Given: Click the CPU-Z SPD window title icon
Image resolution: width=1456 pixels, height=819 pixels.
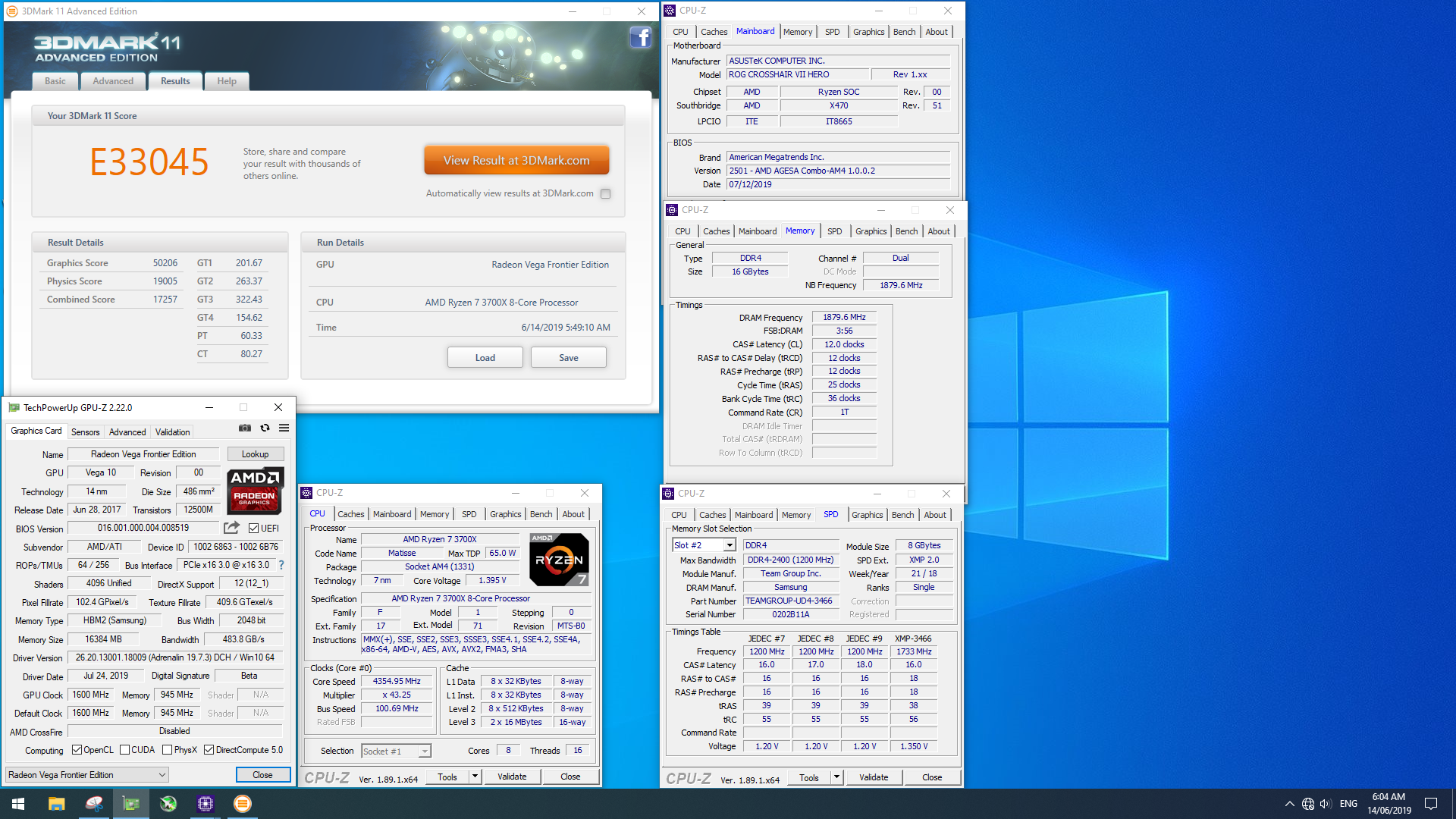Looking at the screenshot, I should coord(668,494).
